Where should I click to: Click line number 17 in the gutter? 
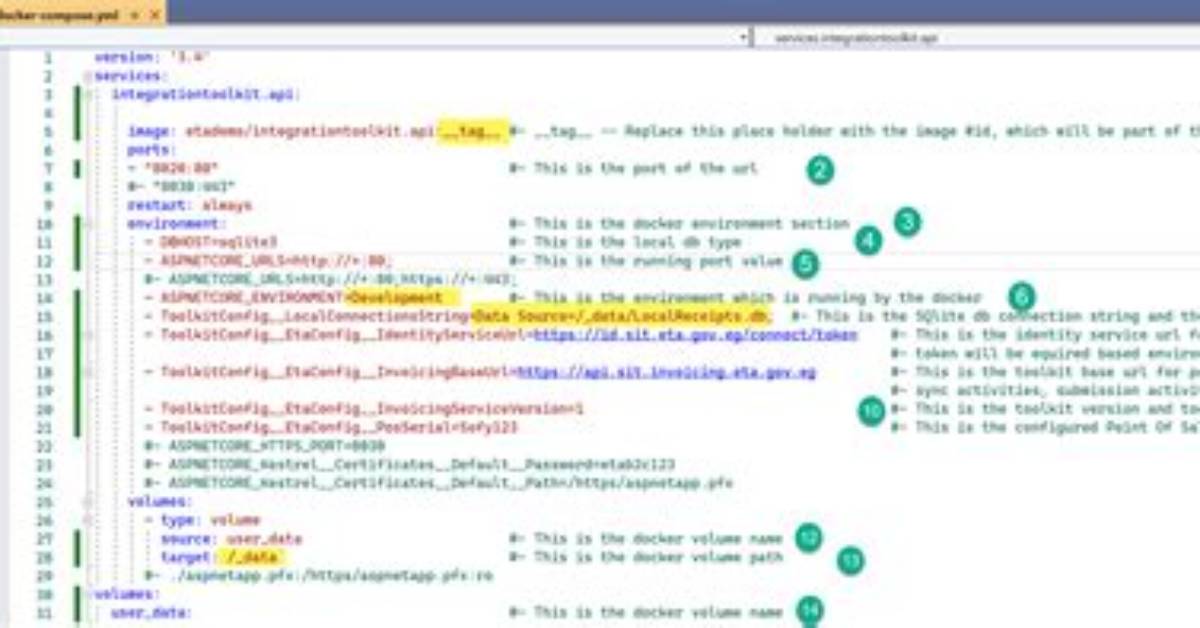[46, 353]
